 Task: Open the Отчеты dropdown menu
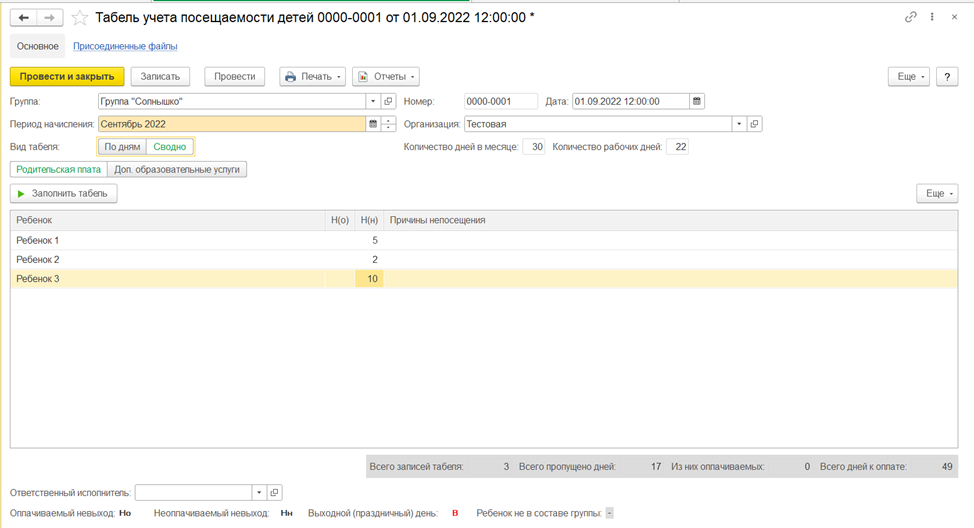[386, 76]
